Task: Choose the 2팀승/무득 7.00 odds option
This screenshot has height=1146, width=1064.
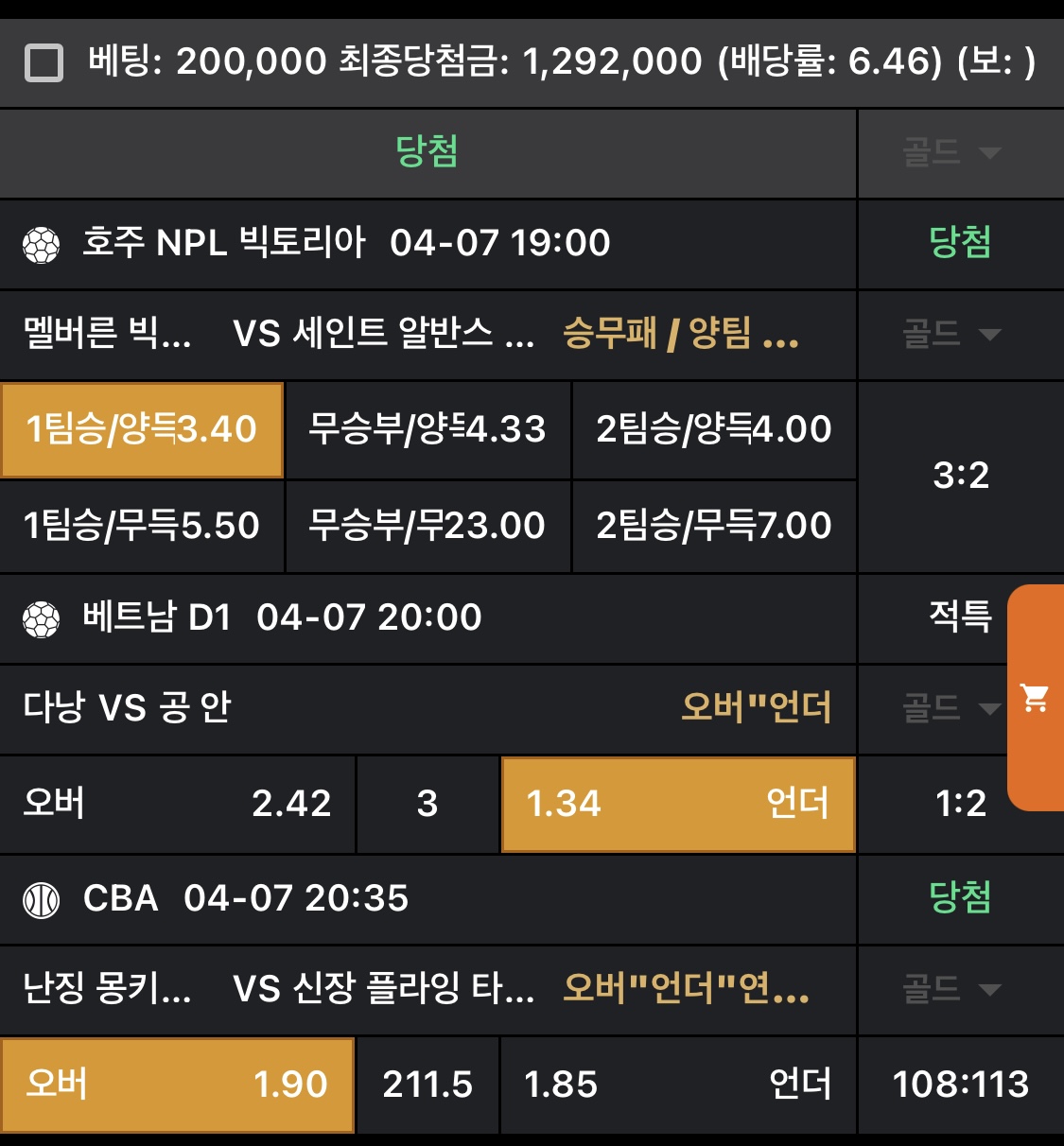Action: (x=714, y=526)
